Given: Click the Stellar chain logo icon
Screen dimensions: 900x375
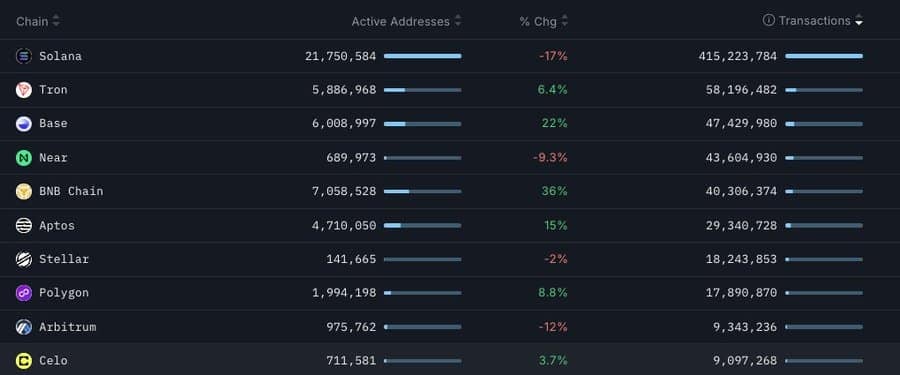Looking at the screenshot, I should [24, 260].
